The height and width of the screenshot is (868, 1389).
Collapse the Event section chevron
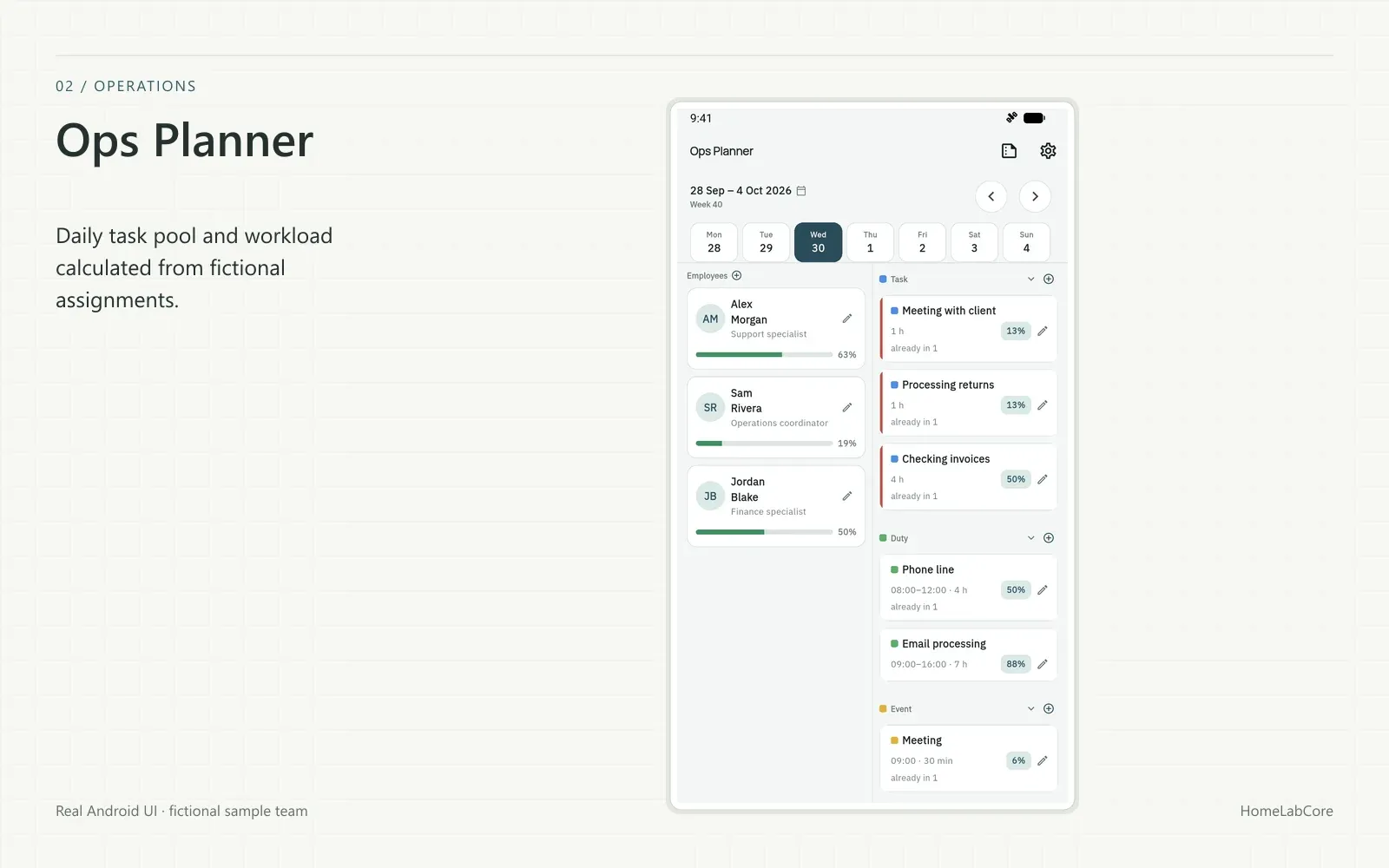pyautogui.click(x=1031, y=709)
